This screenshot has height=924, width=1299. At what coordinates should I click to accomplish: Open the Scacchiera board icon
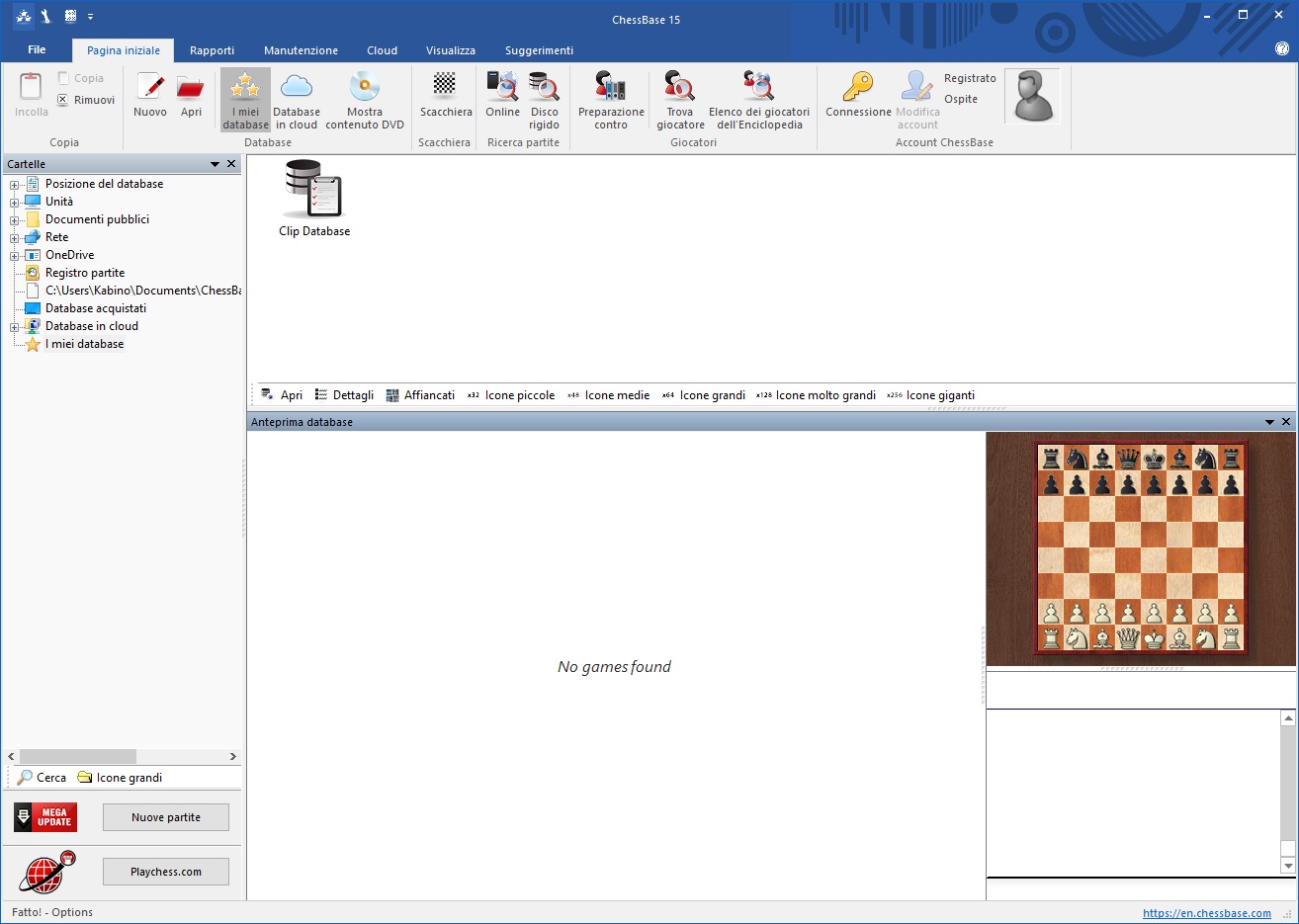click(x=445, y=85)
